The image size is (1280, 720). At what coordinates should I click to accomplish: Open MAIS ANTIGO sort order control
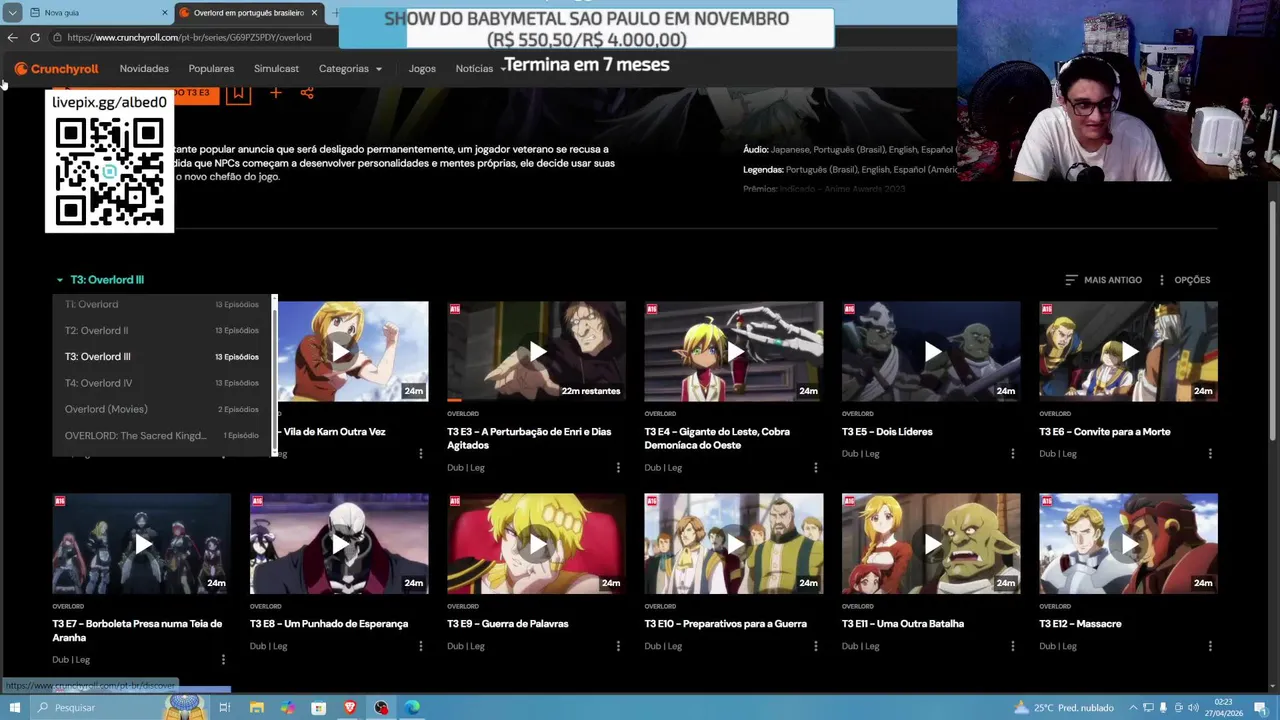[1103, 280]
